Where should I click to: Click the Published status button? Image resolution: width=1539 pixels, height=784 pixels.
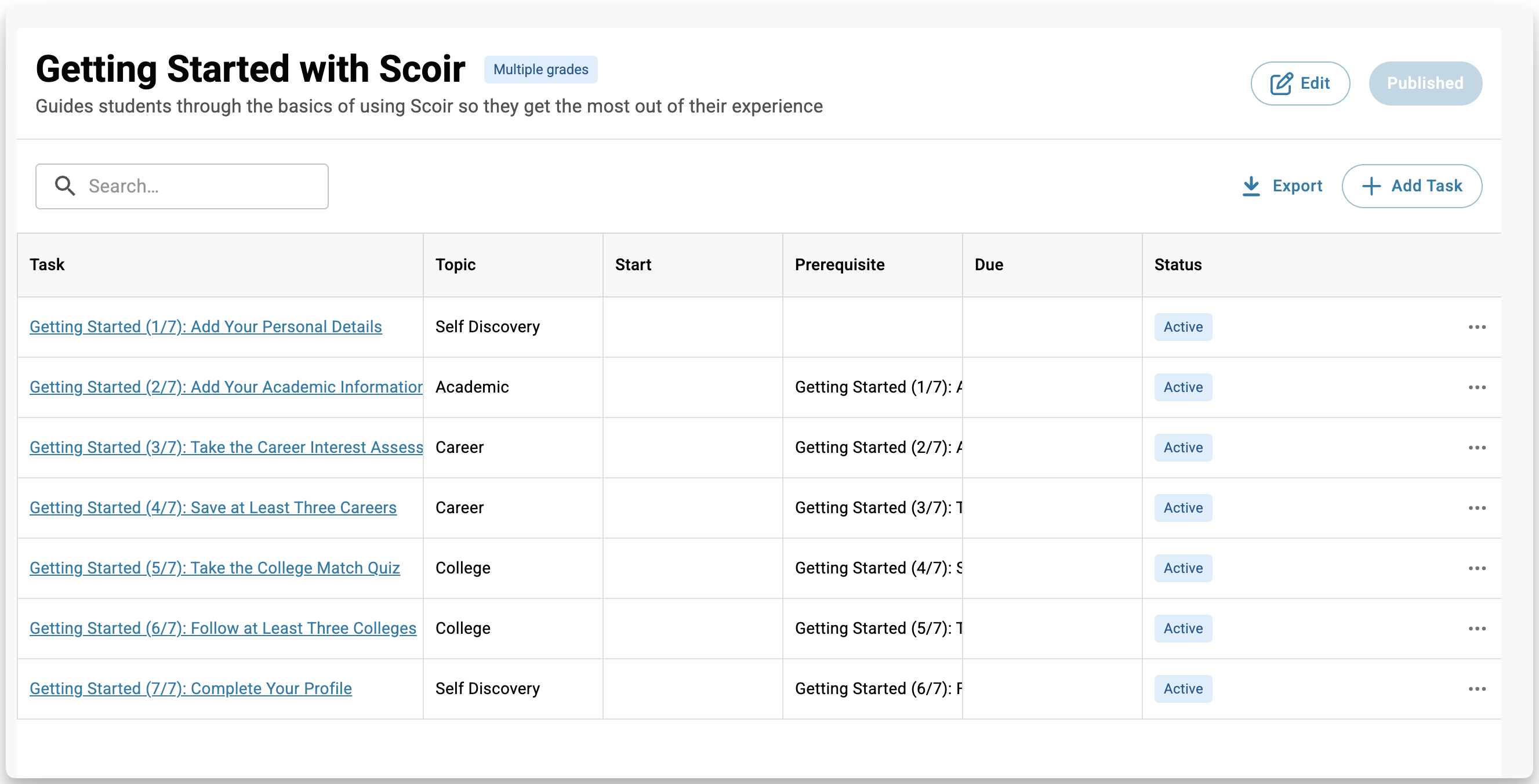(1425, 84)
